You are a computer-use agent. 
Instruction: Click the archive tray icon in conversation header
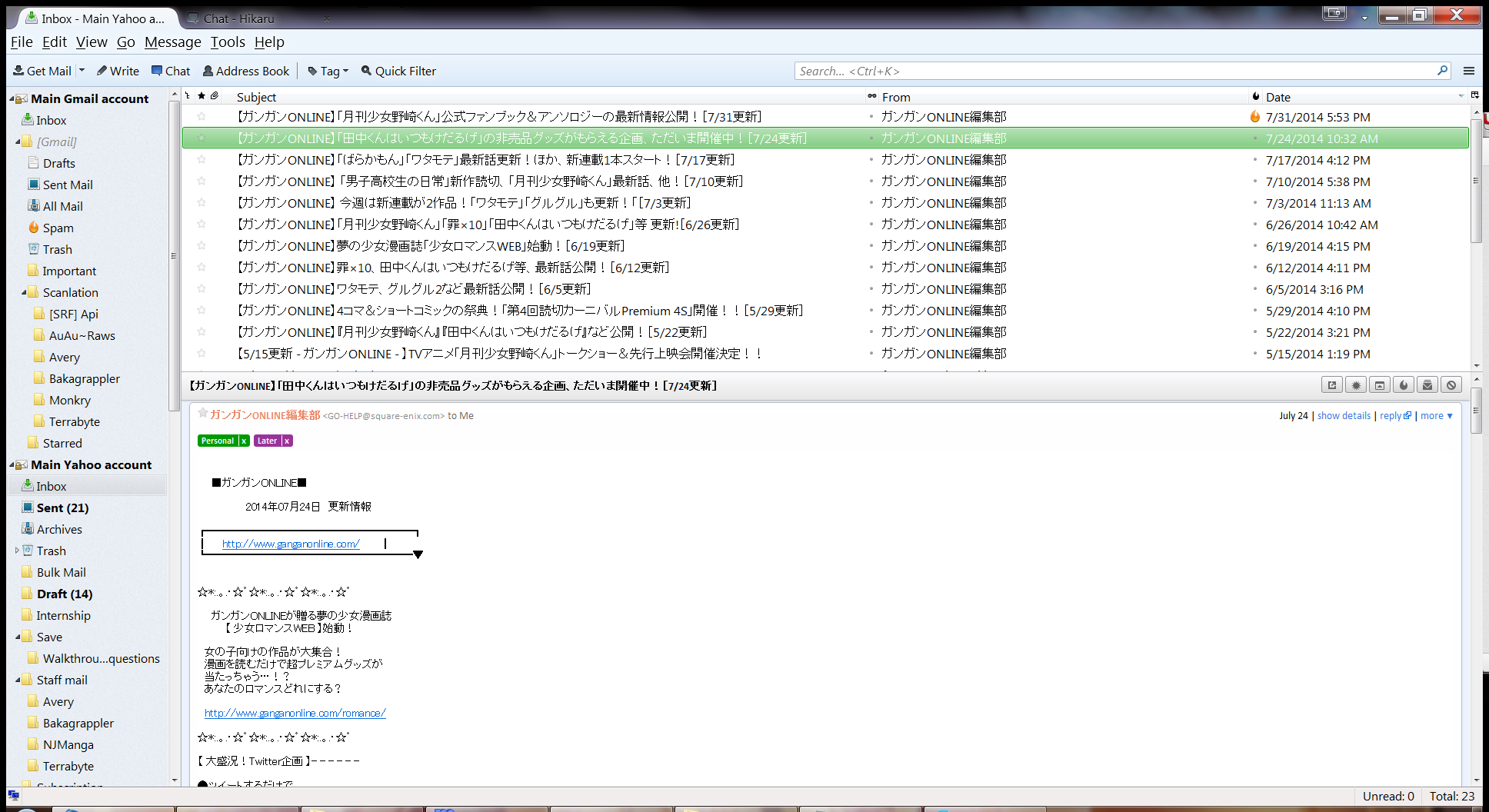1427,385
